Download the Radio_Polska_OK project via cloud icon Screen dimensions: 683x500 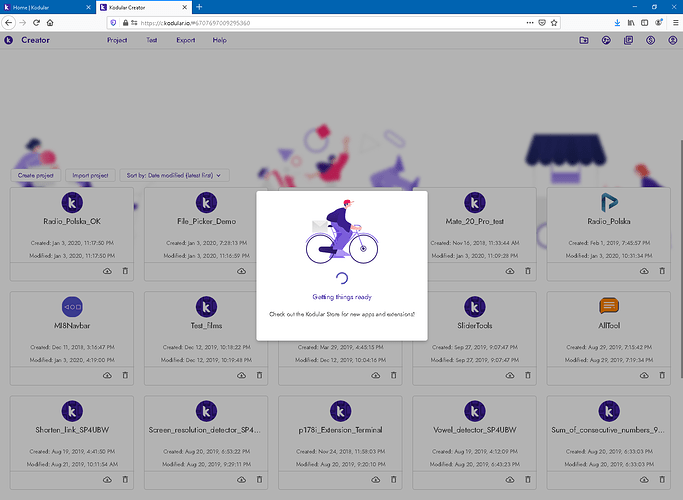point(107,271)
